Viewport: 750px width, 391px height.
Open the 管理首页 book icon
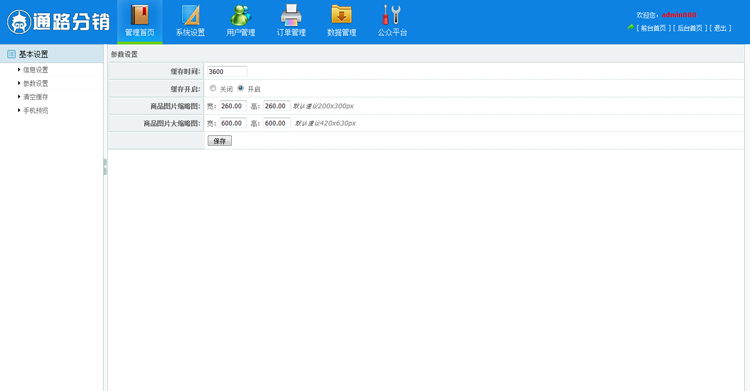[140, 15]
